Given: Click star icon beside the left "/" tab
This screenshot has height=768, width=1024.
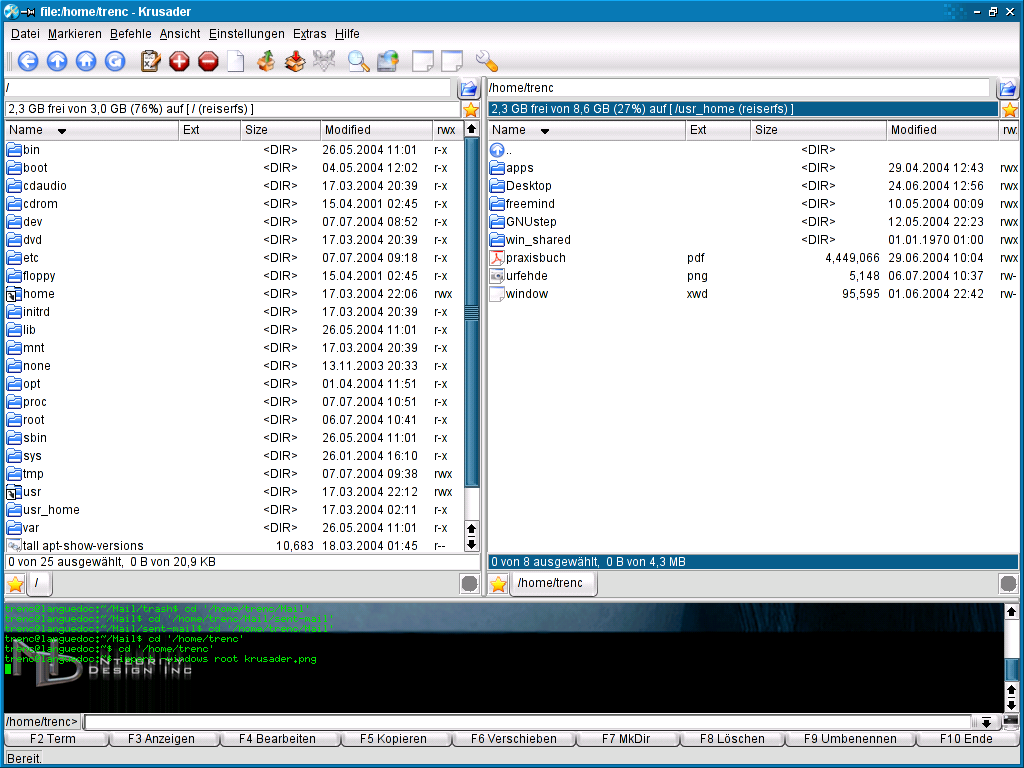Looking at the screenshot, I should [x=15, y=584].
